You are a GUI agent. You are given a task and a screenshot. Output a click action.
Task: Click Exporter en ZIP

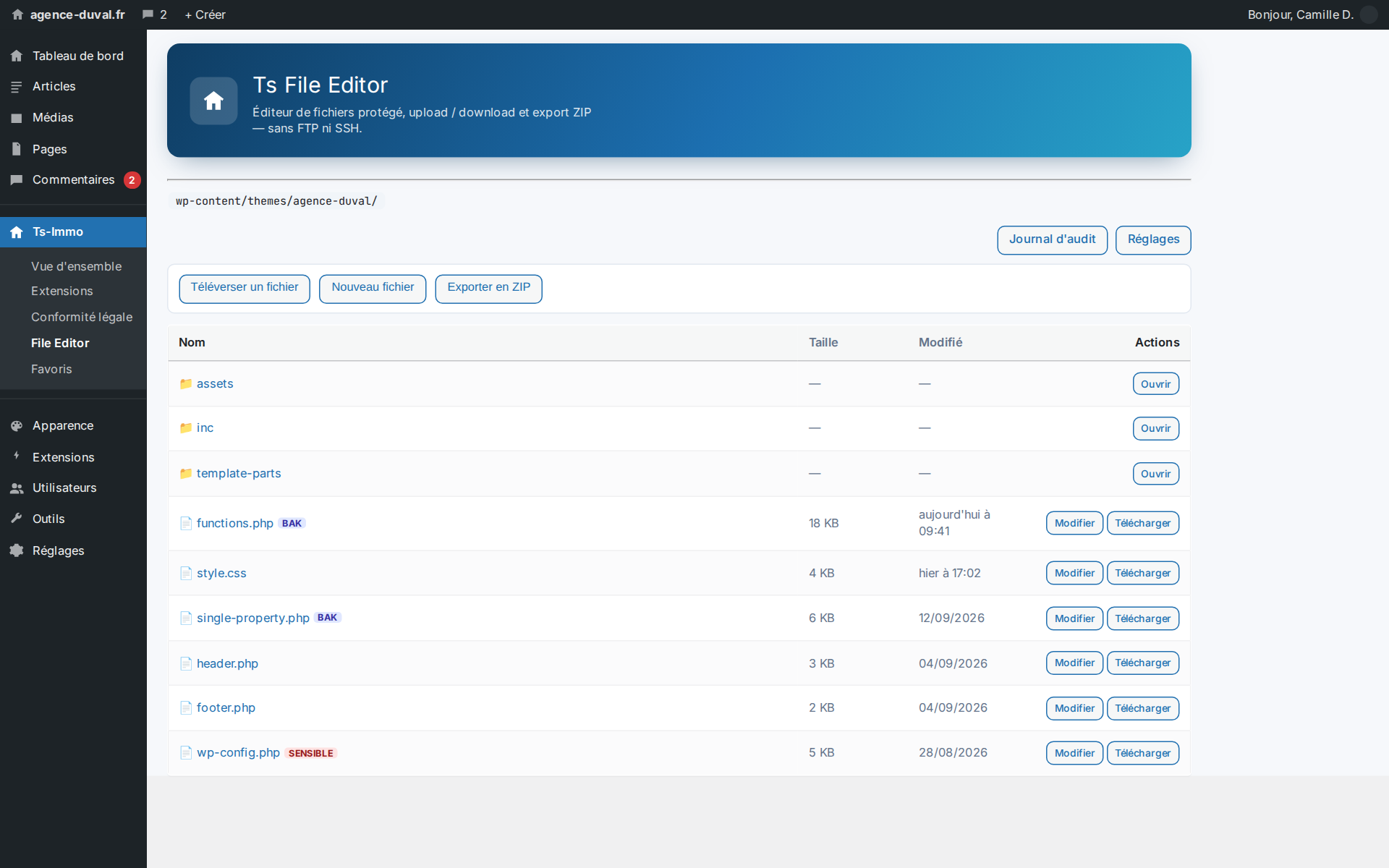(488, 288)
